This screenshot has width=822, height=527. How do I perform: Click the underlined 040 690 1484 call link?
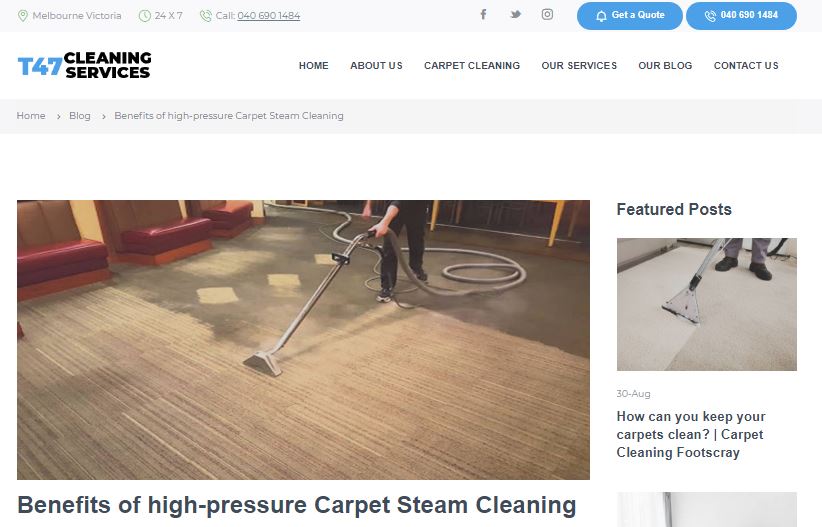click(x=268, y=16)
